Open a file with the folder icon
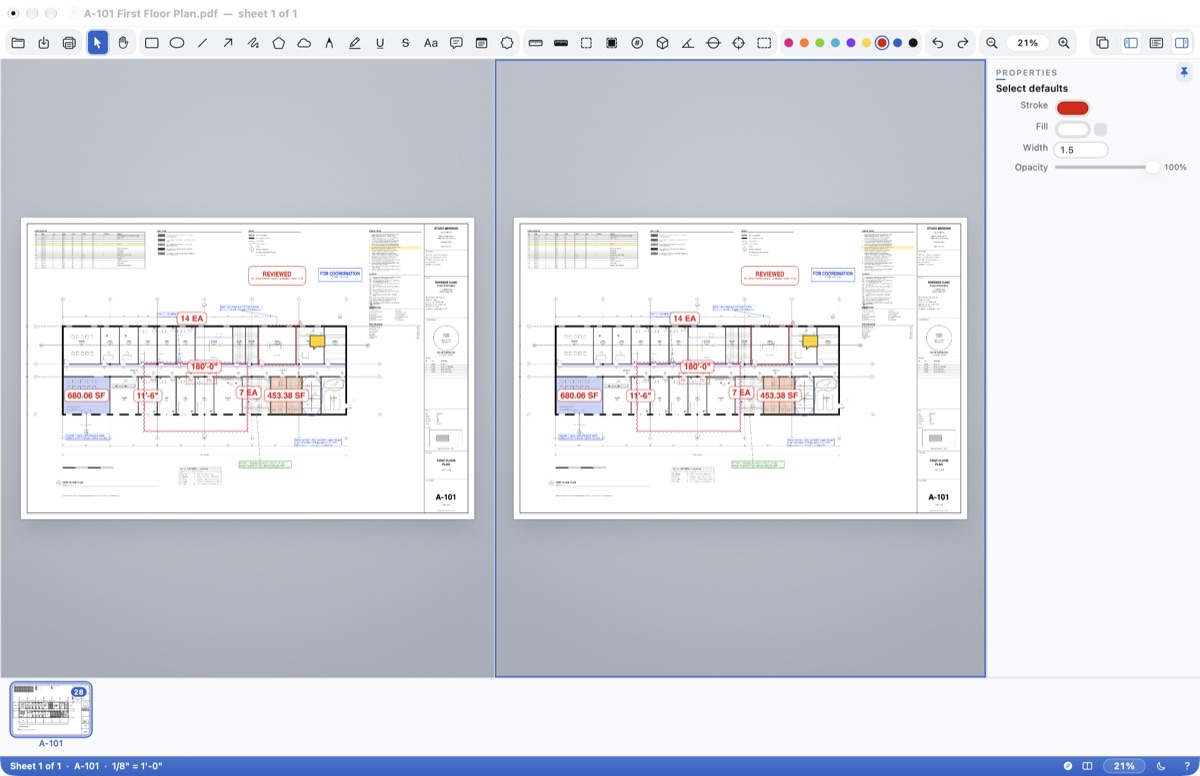 (x=18, y=43)
